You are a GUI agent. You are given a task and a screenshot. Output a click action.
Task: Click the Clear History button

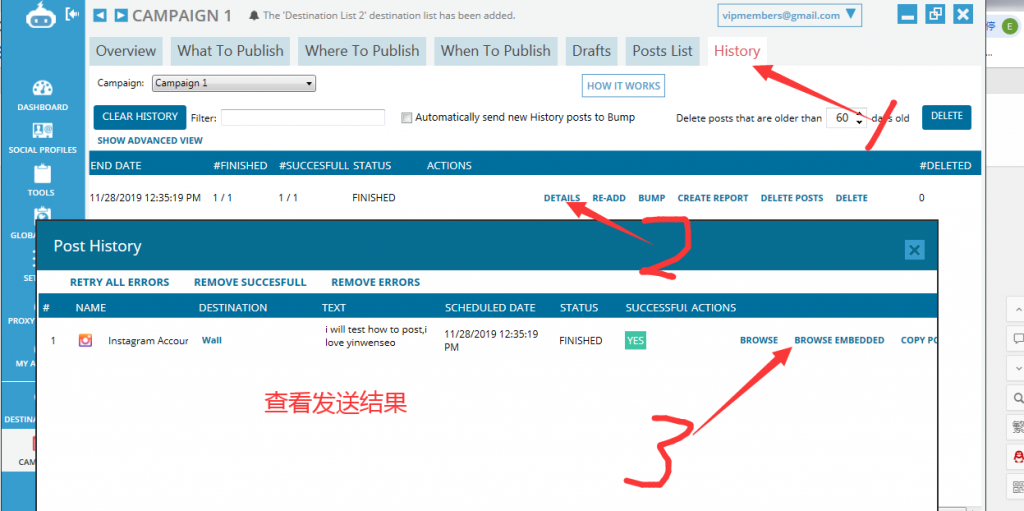140,117
